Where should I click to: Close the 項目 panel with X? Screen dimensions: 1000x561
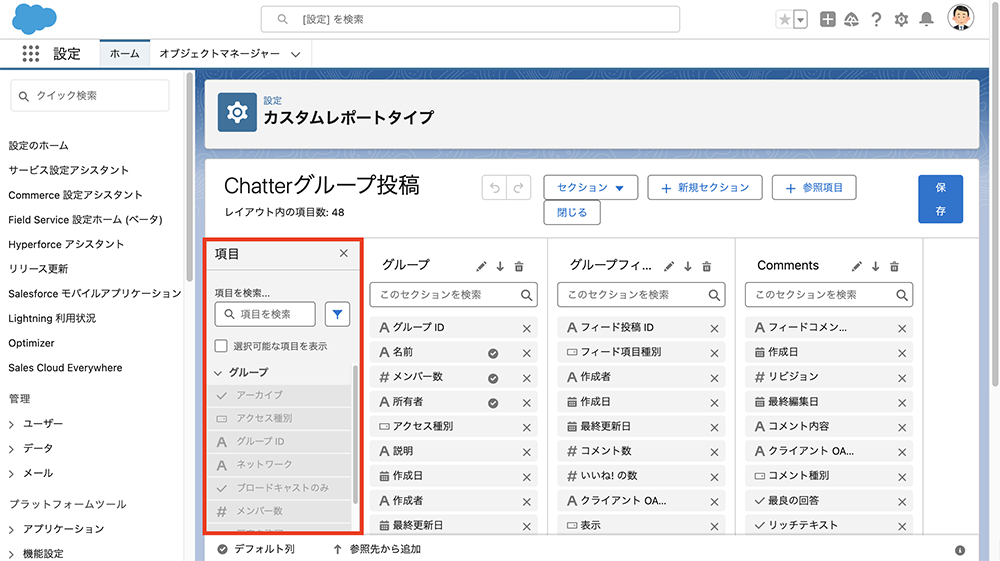tap(344, 253)
